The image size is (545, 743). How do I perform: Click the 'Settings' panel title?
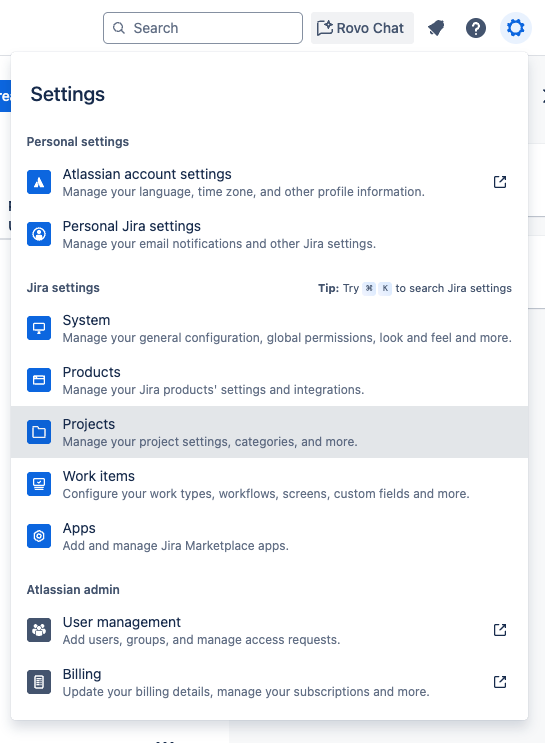68,94
